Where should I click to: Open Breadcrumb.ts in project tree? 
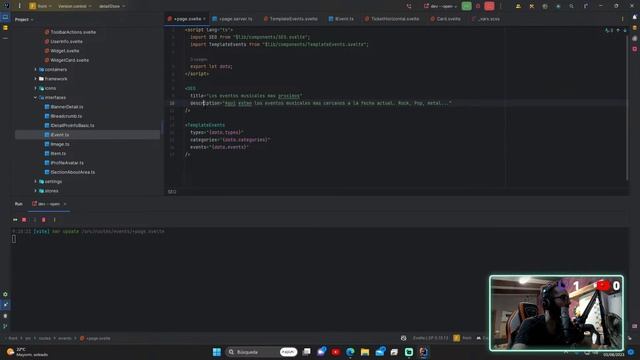[x=66, y=116]
